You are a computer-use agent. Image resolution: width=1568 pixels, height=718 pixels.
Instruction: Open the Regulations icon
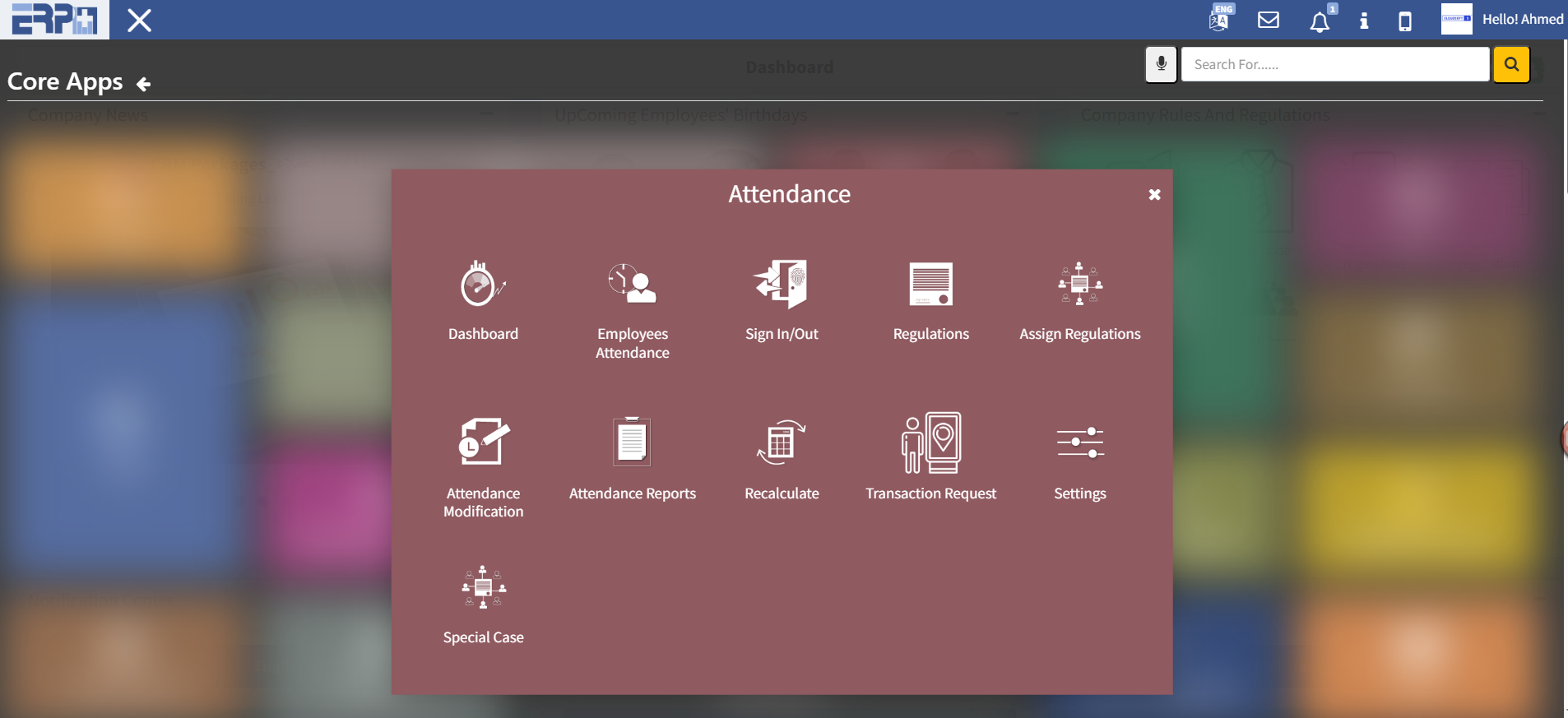[930, 285]
